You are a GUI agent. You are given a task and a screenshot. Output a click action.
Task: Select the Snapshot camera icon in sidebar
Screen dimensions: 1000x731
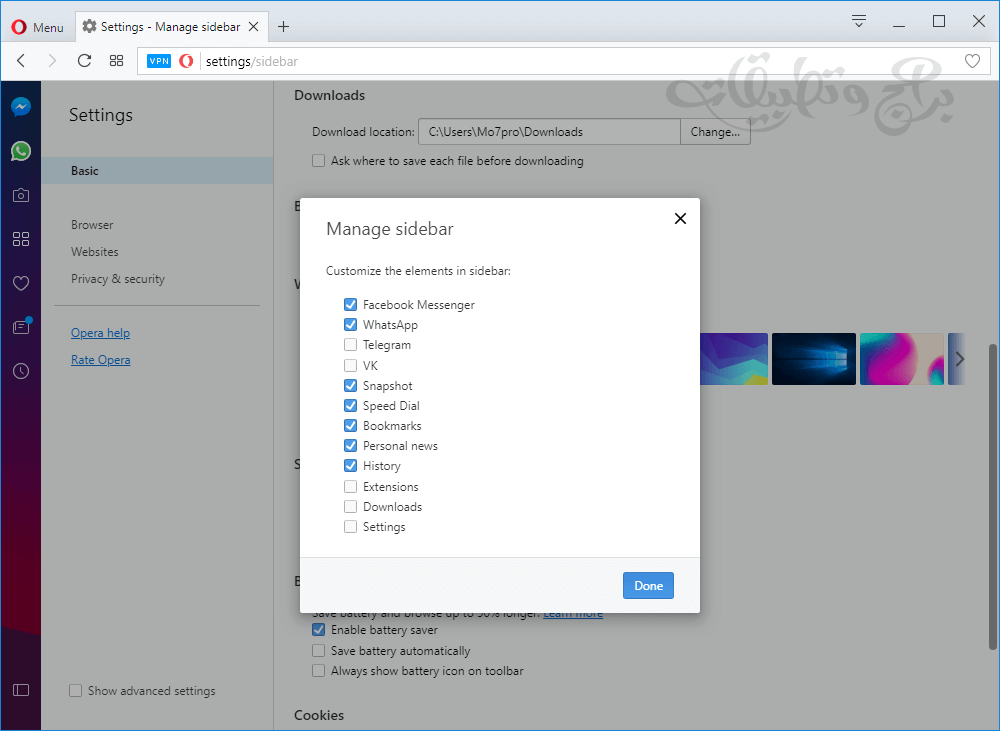[21, 195]
